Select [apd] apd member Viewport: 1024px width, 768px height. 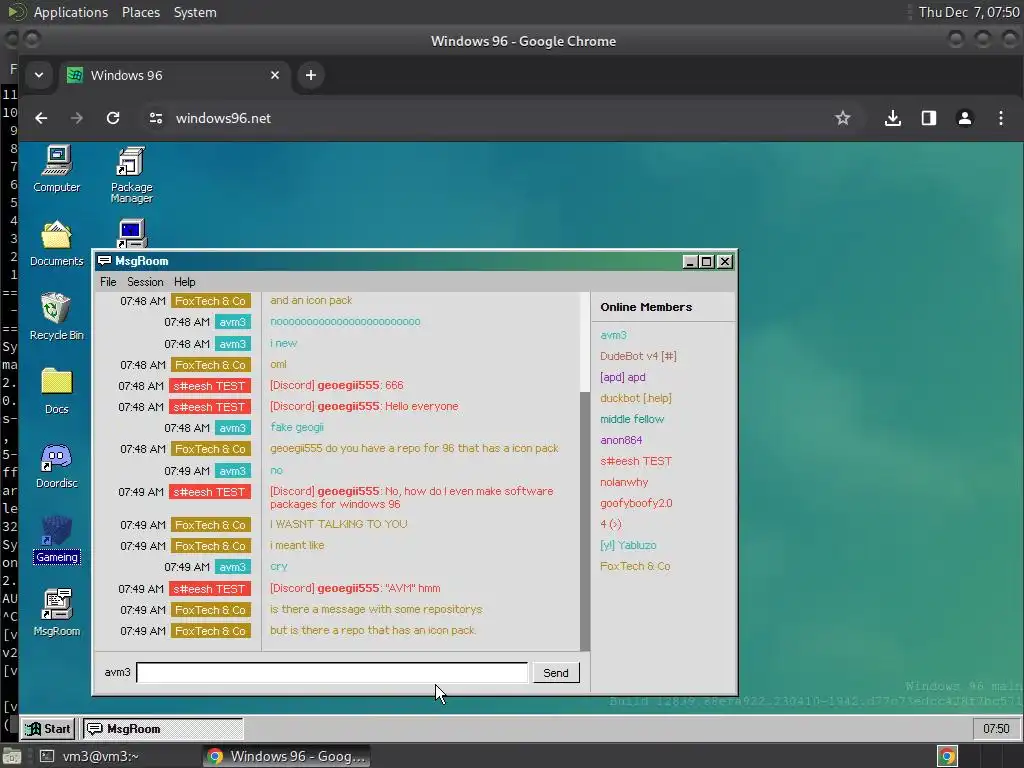(622, 377)
